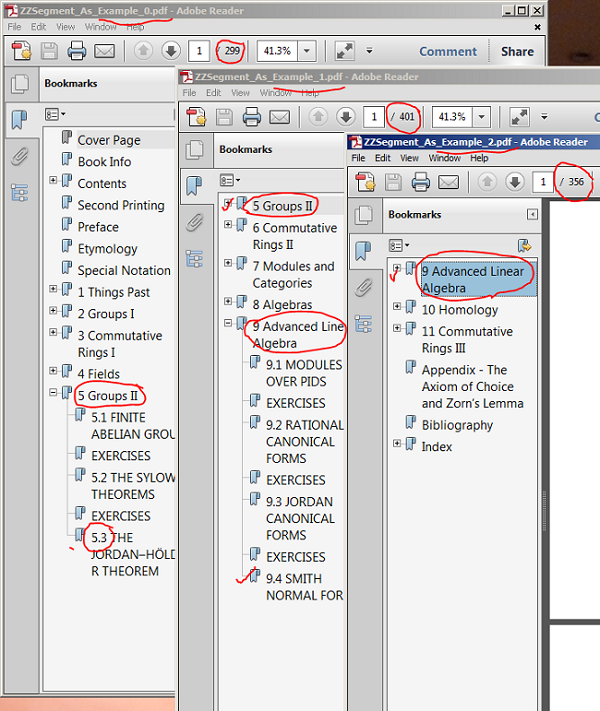Expand the Index bookmark
600x711 pixels.
point(397,443)
